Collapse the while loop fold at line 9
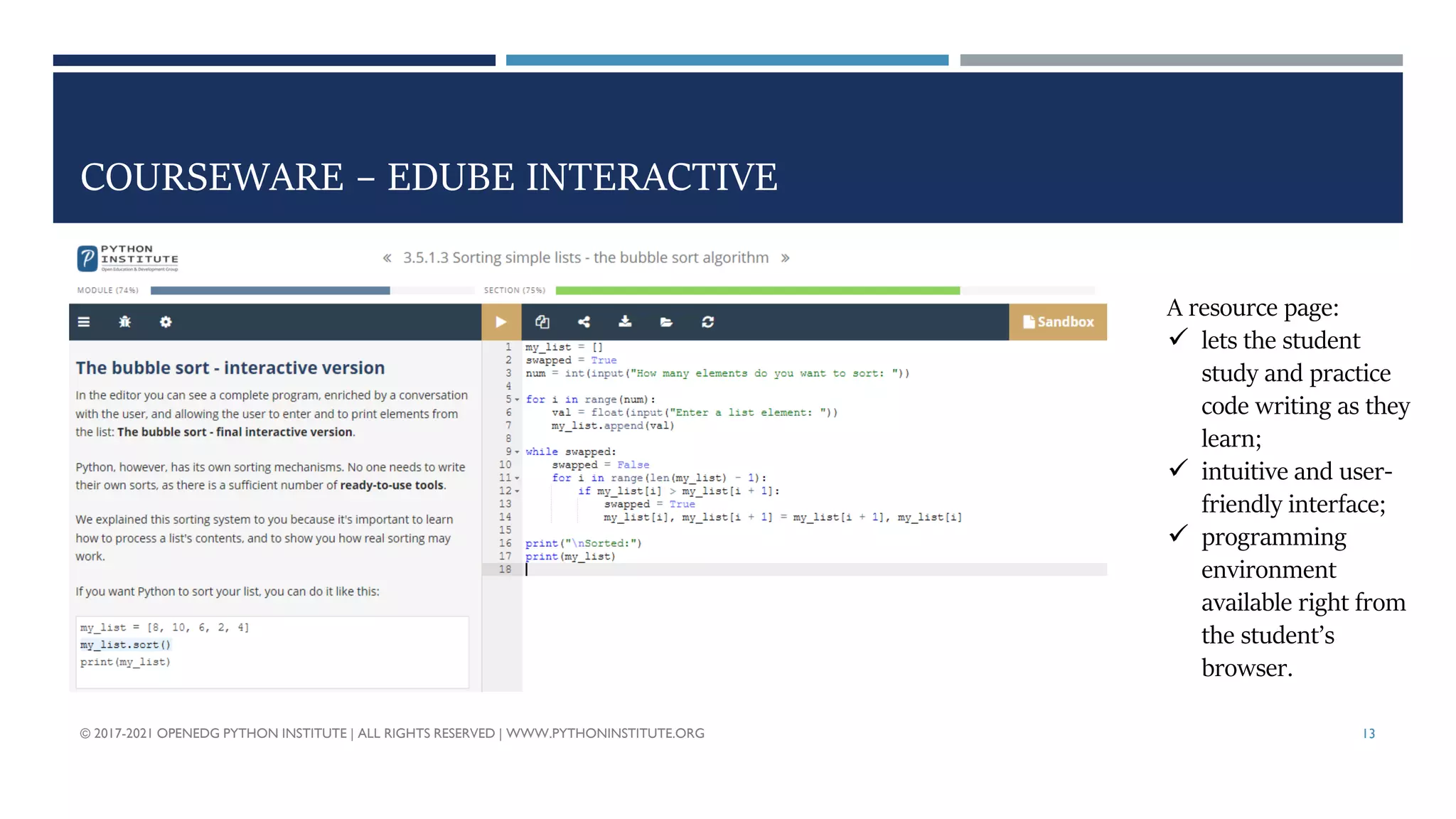The image size is (1456, 819). pos(518,452)
